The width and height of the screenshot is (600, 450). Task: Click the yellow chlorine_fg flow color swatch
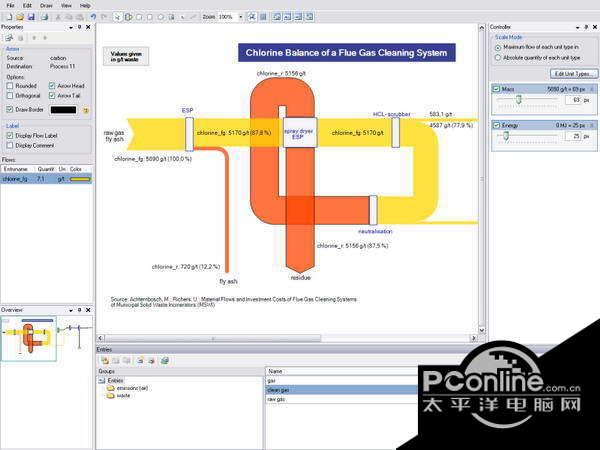click(80, 179)
